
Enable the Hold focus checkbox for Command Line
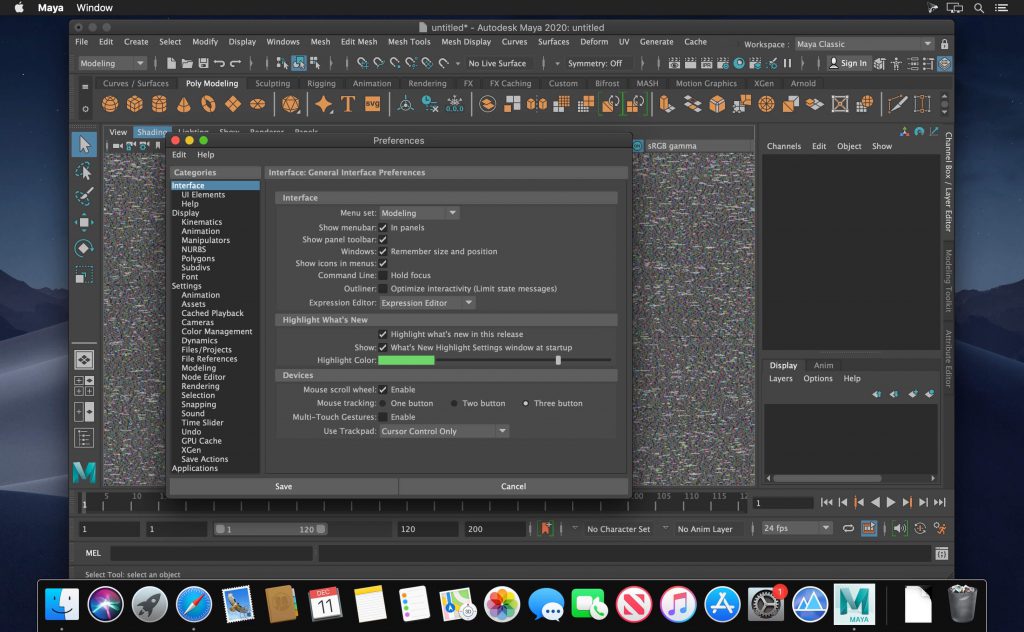(x=382, y=275)
